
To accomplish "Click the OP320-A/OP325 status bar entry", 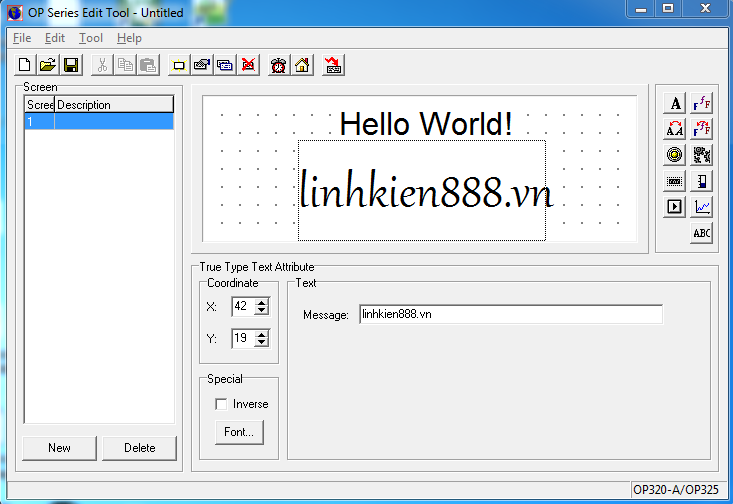I will coord(676,490).
